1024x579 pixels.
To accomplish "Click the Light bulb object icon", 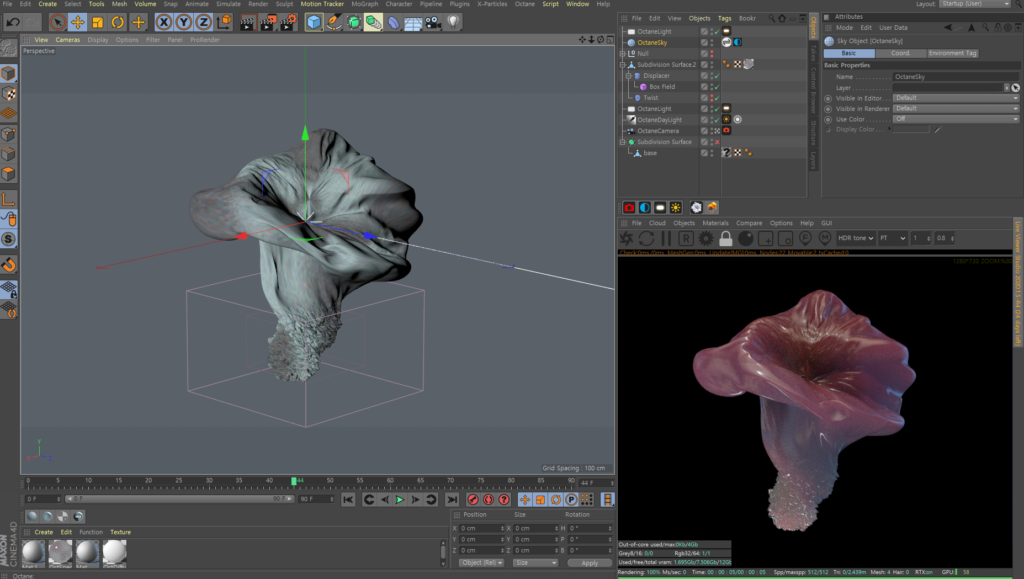I will coord(454,21).
